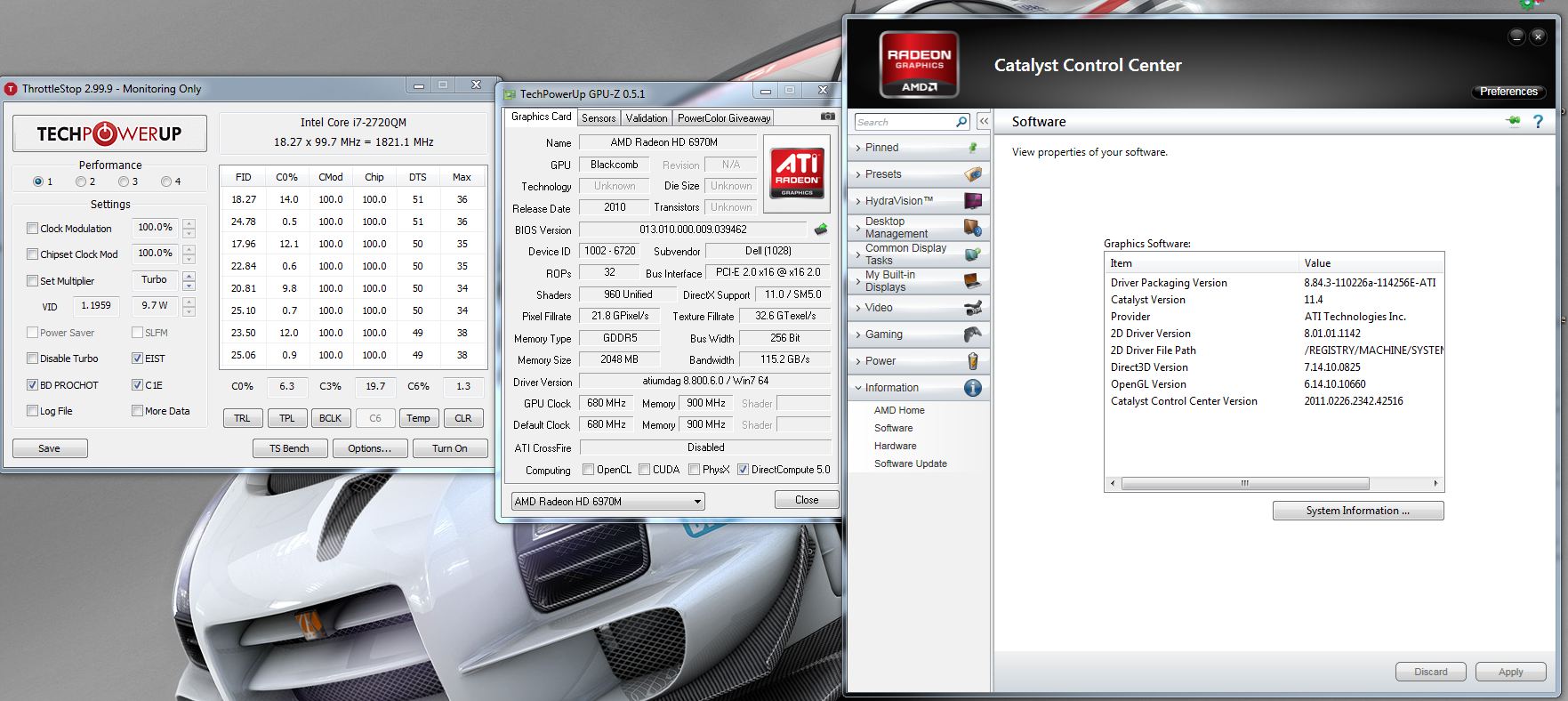
Task: Open the Preferences menu in Catalyst
Action: [x=1508, y=92]
